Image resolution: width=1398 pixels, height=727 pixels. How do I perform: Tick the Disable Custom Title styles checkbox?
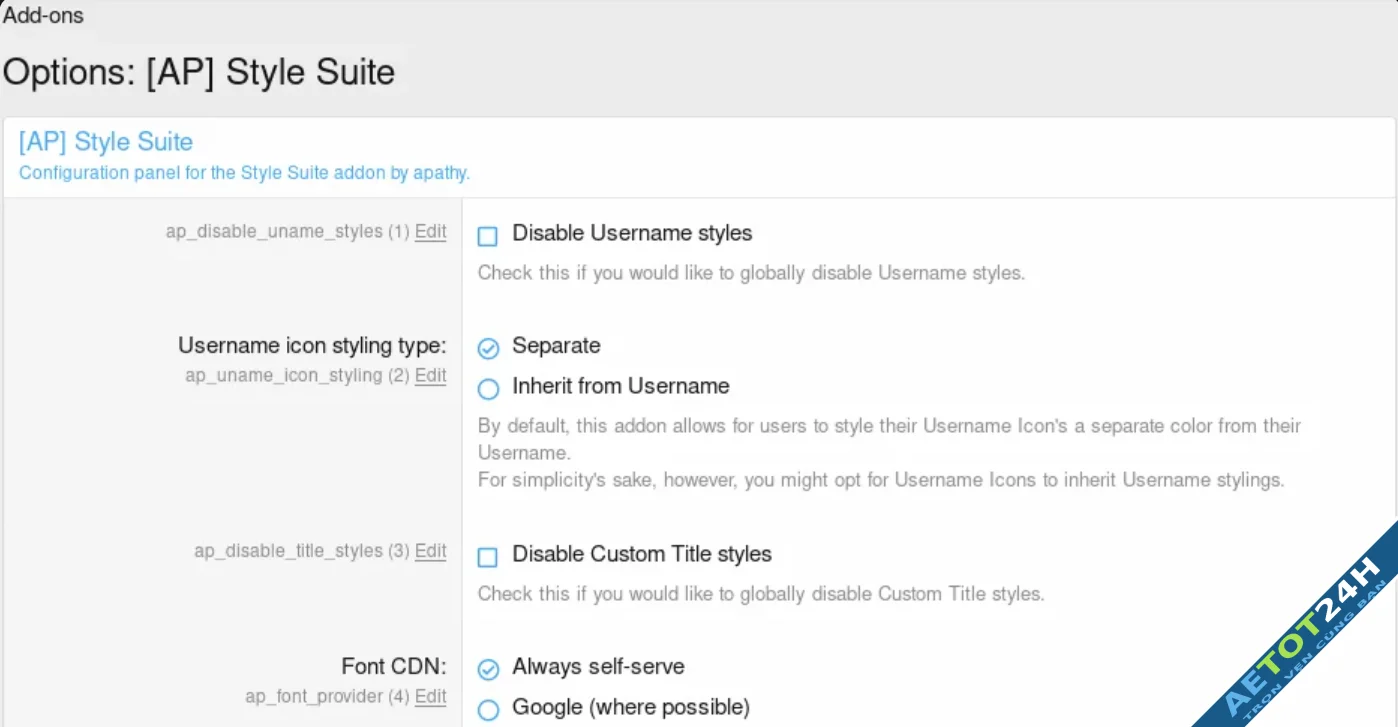pos(487,557)
